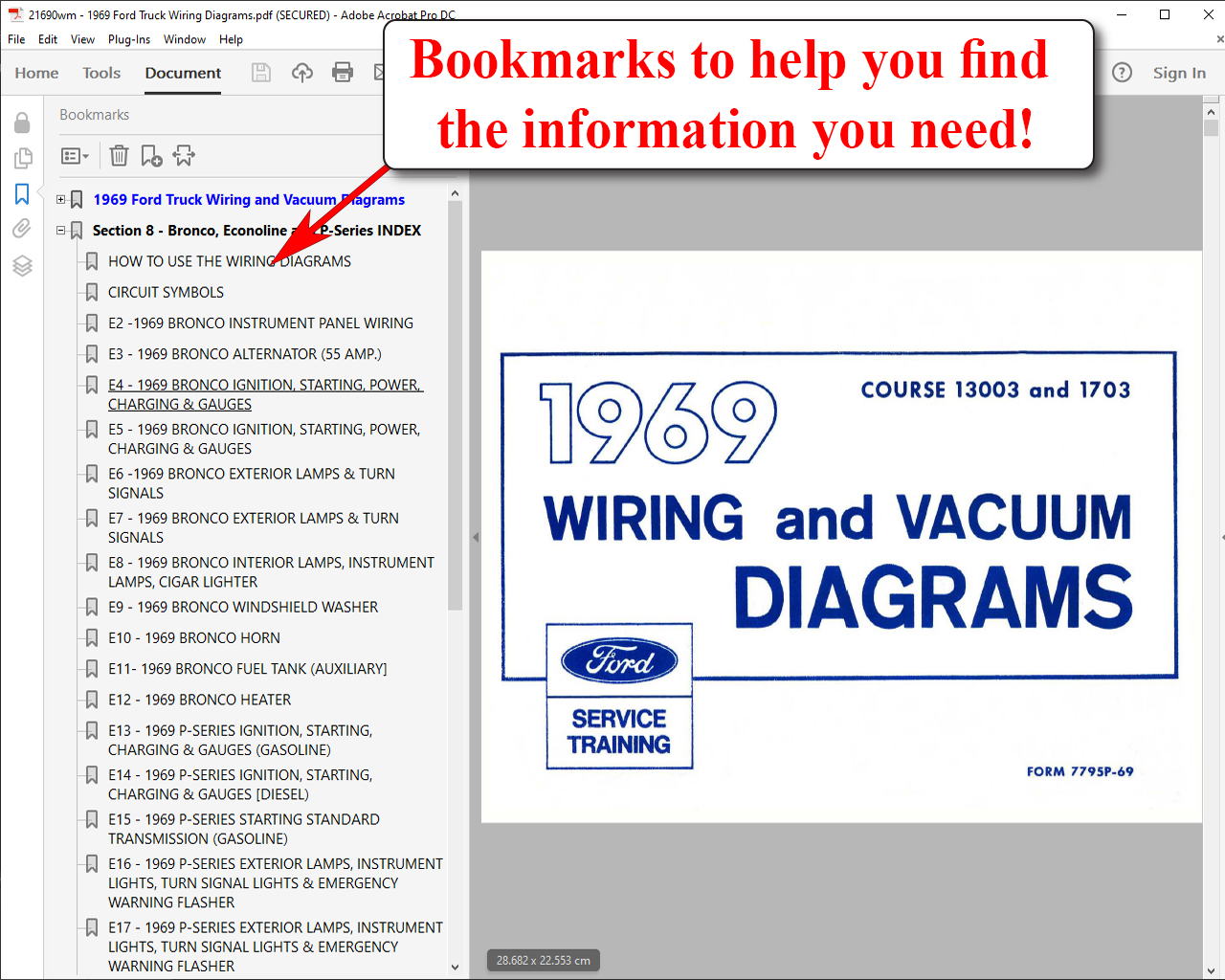The image size is (1225, 980).
Task: Open the Edit menu
Action: 48,39
